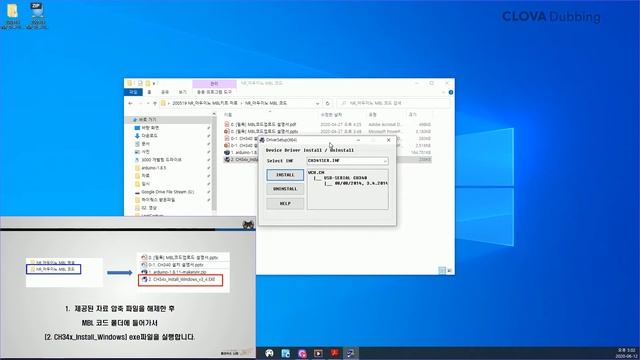Click pin icon next to 바탕 화면

(x=209, y=128)
